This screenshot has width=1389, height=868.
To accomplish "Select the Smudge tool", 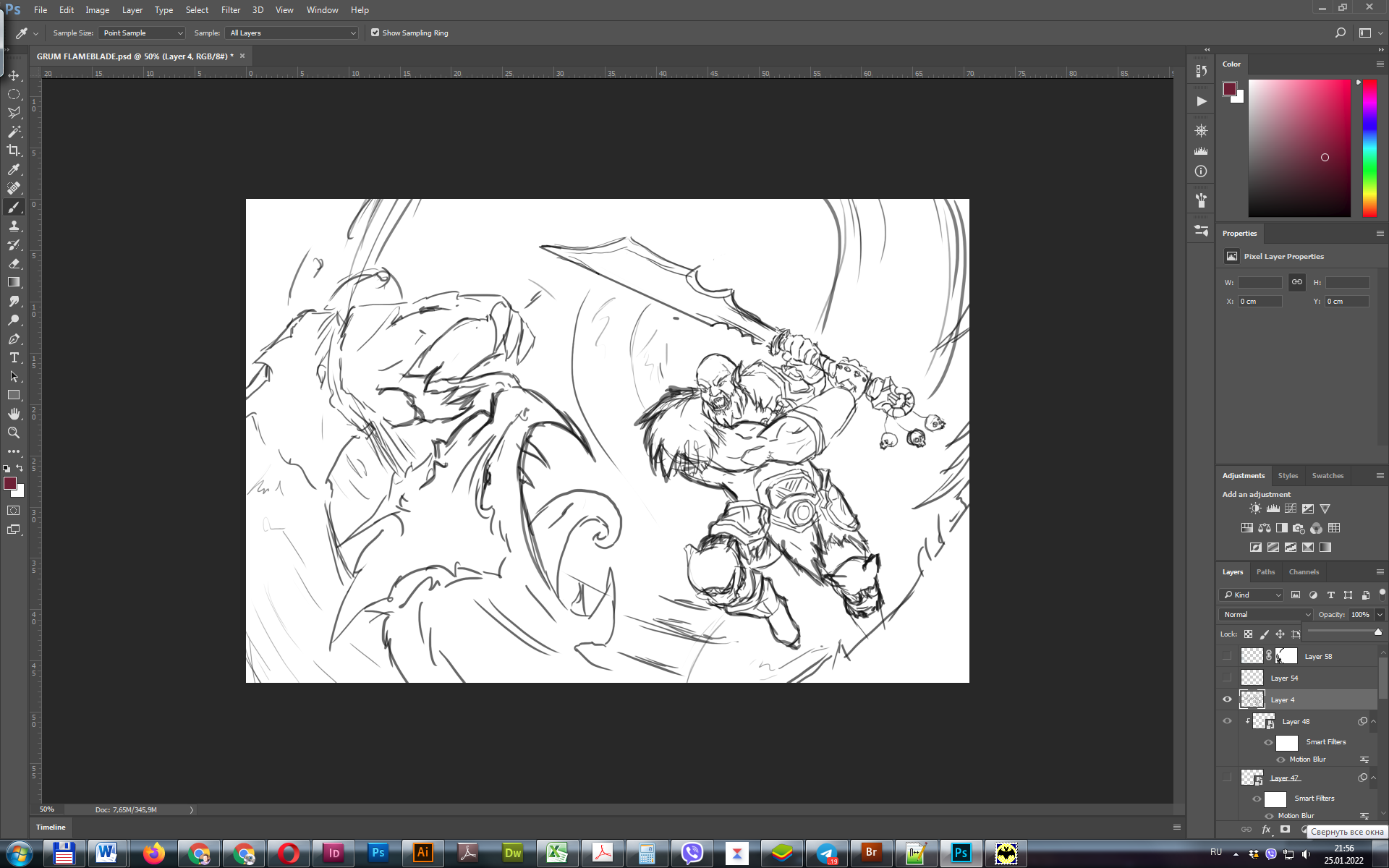I will tap(14, 301).
